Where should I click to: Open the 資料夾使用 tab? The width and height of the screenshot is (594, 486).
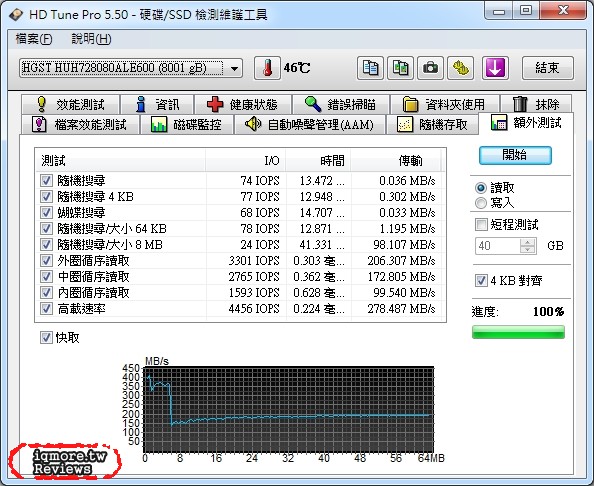pos(444,104)
